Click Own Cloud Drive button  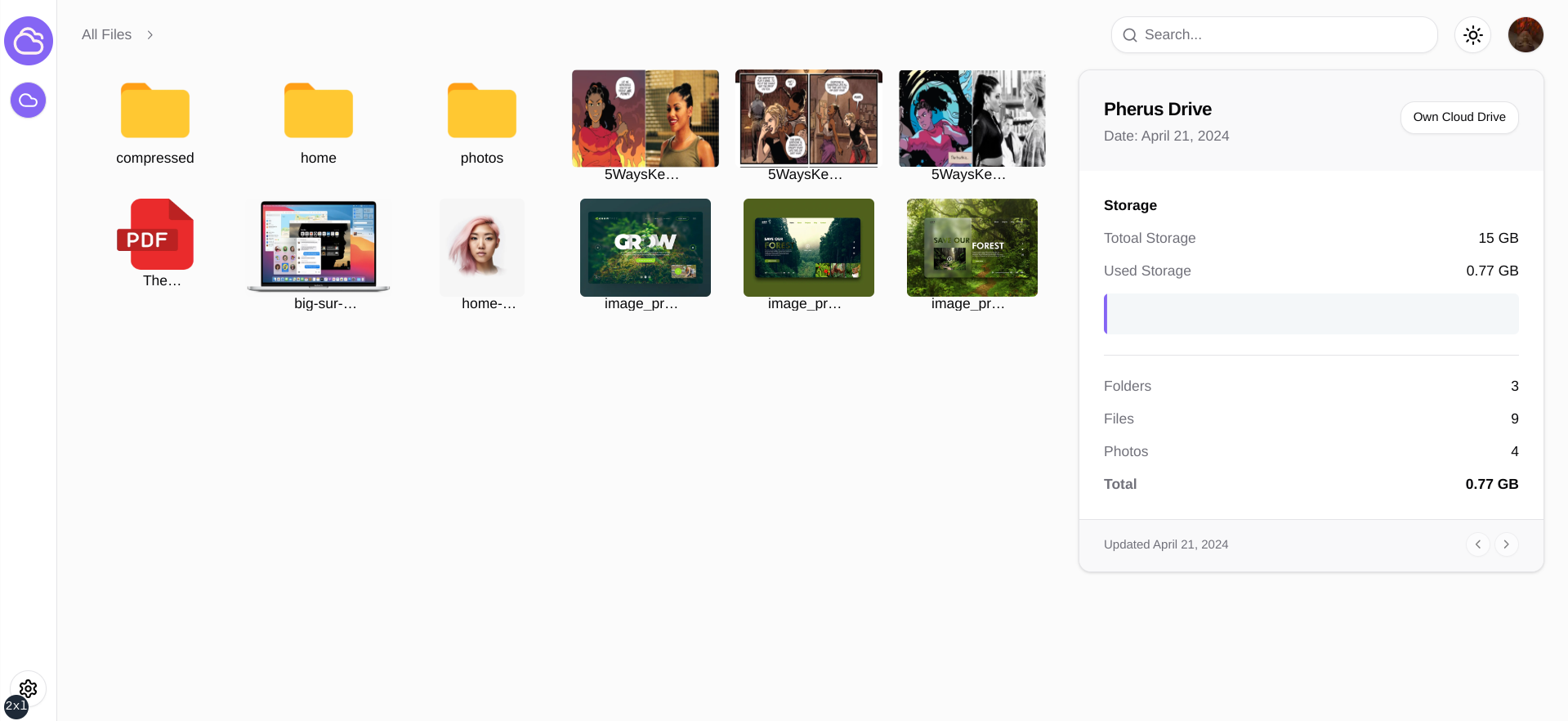(1459, 117)
